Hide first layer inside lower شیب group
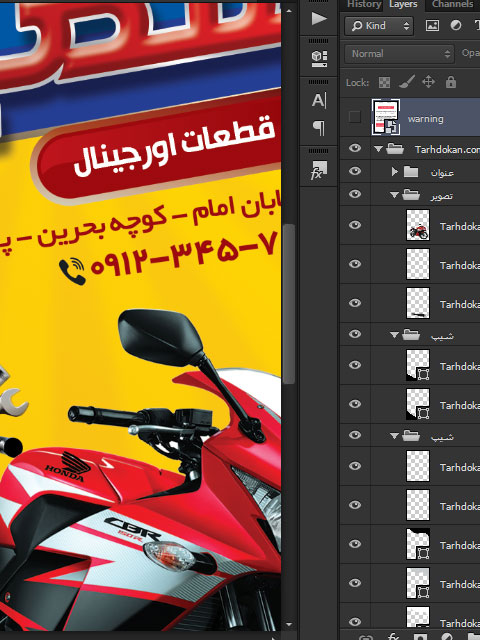The height and width of the screenshot is (640, 480). (355, 466)
